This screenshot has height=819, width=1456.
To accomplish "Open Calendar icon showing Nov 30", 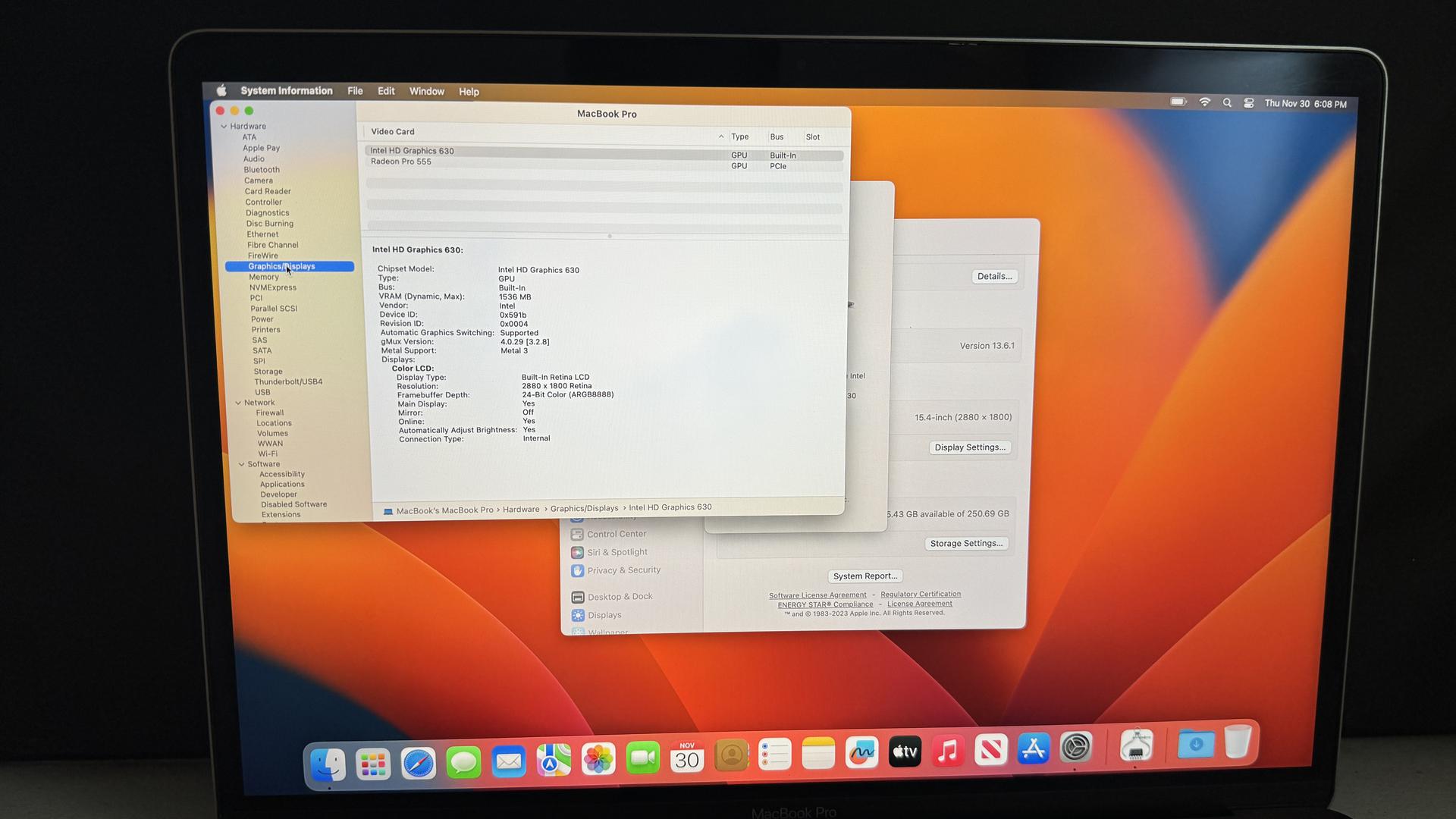I will (687, 757).
